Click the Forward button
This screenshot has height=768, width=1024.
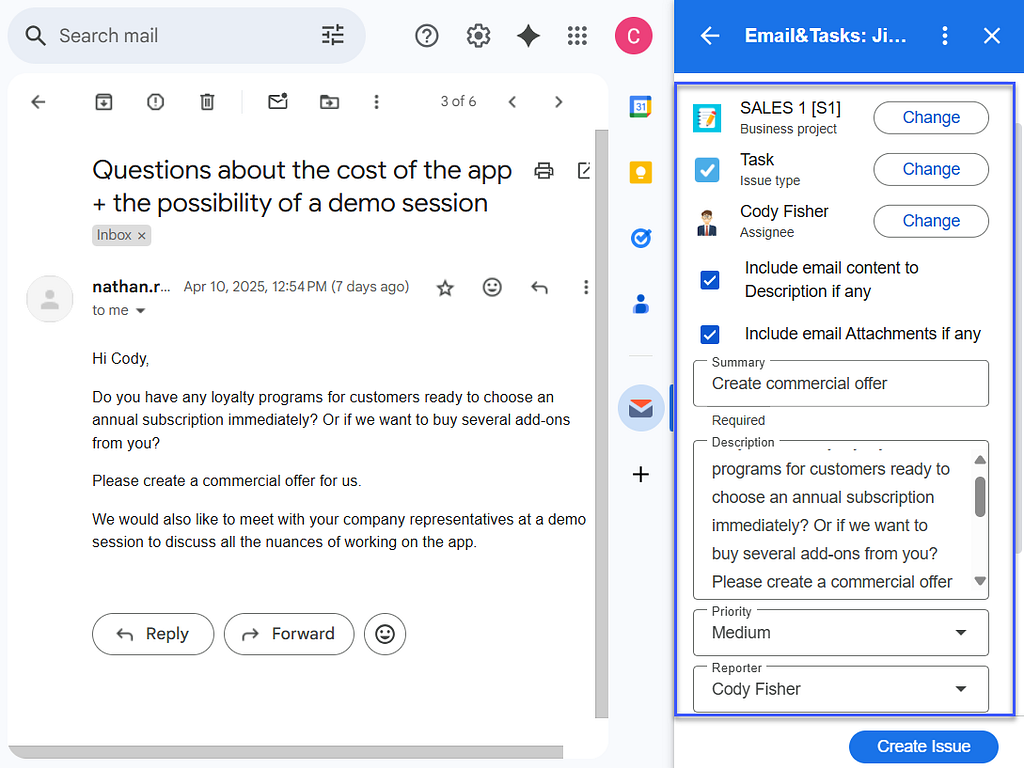tap(289, 634)
